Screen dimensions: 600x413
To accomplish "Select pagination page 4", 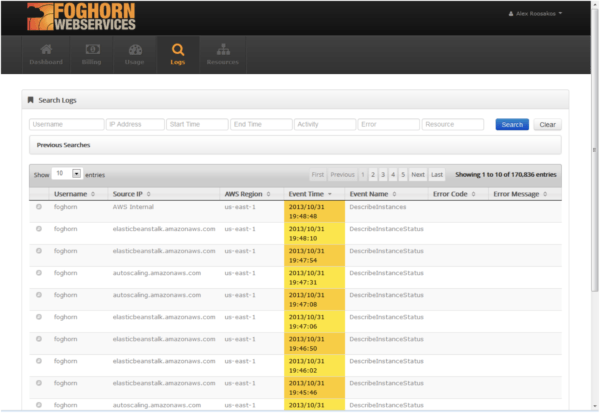I will tap(393, 175).
